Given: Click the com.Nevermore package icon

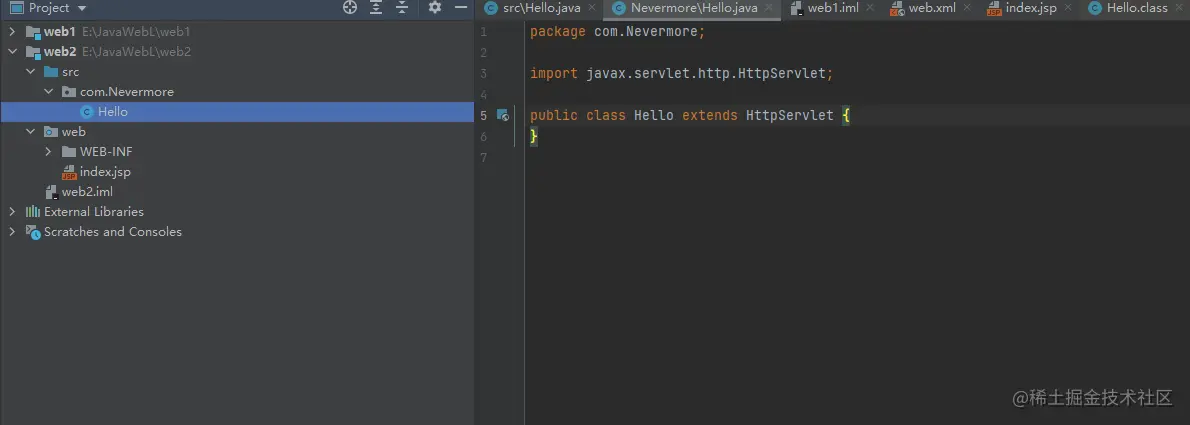Looking at the screenshot, I should (69, 92).
